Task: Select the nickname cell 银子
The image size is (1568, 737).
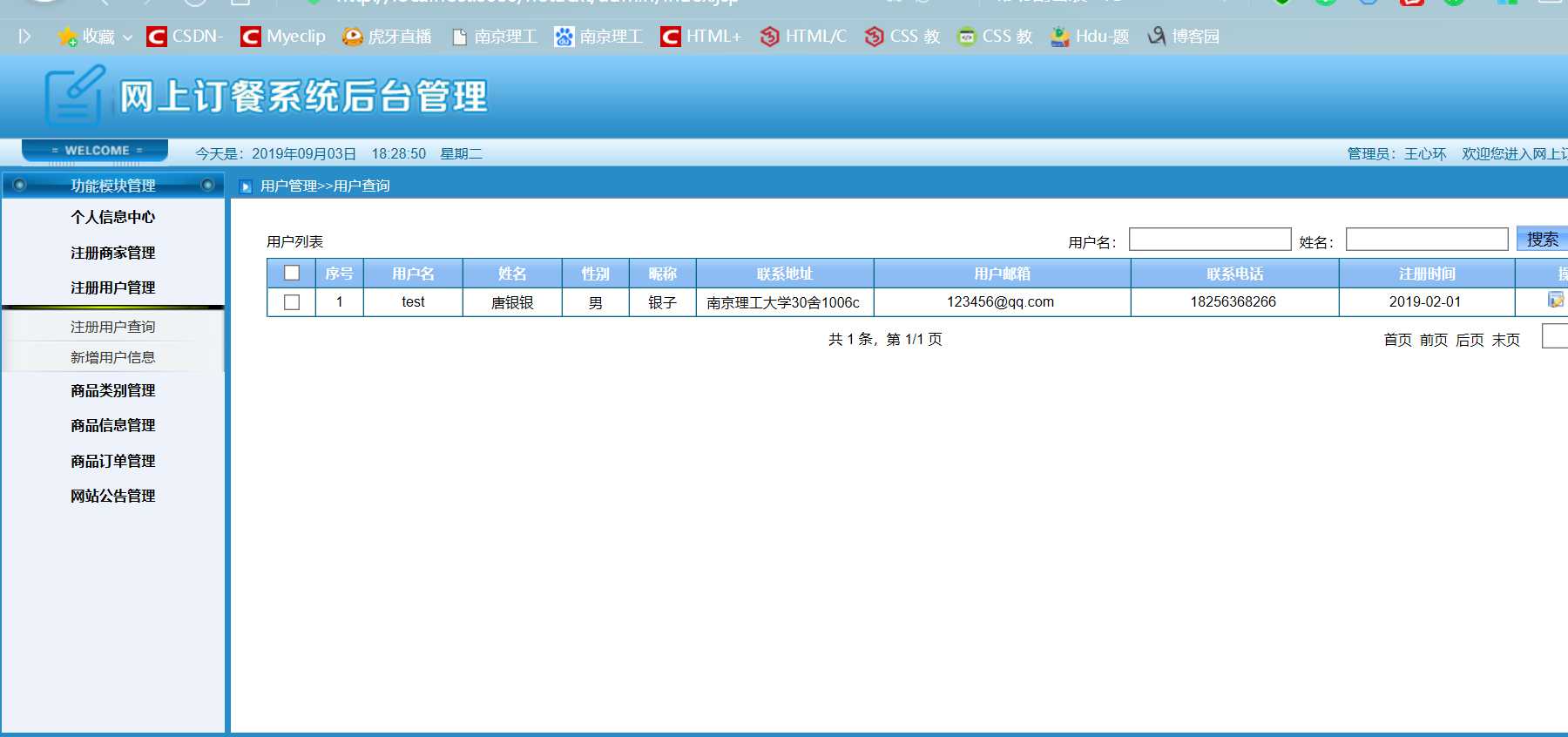Action: (x=662, y=302)
